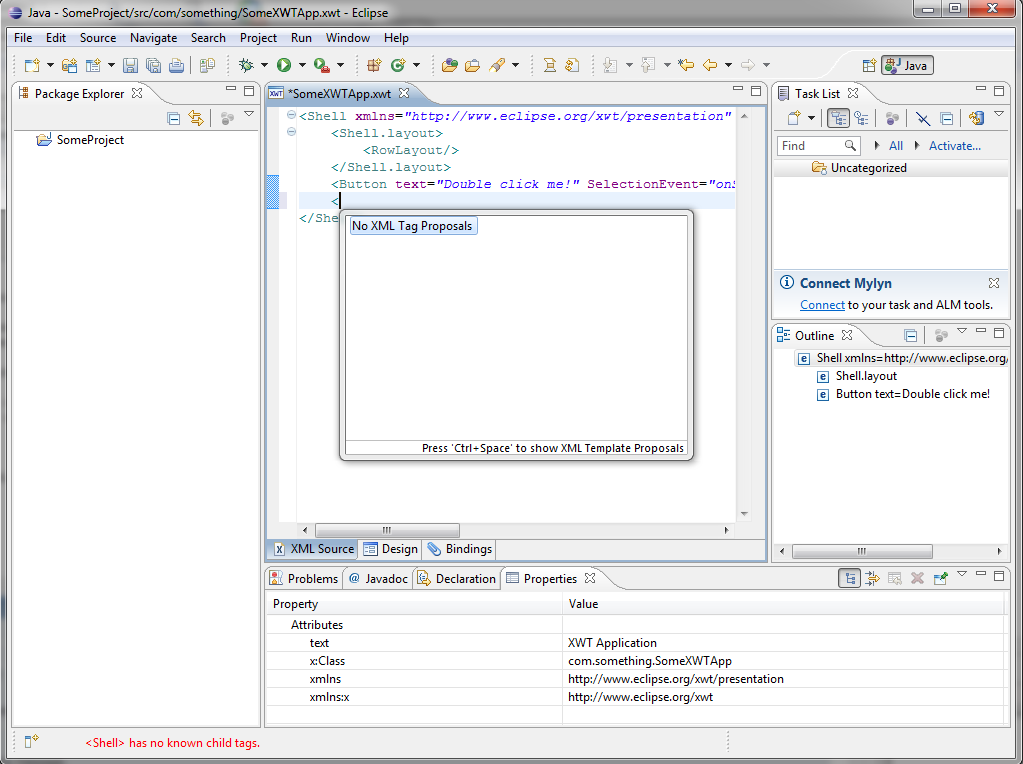Image resolution: width=1023 pixels, height=764 pixels.
Task: Click the Debug bug icon
Action: [x=246, y=65]
